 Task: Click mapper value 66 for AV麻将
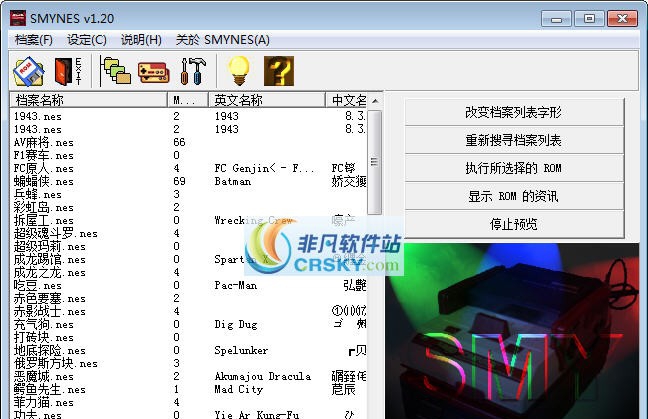pyautogui.click(x=179, y=143)
